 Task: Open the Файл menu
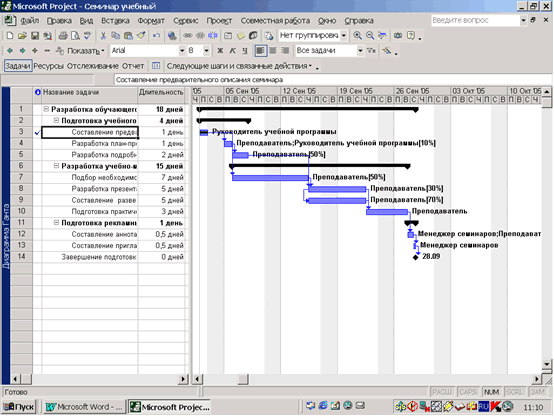(30, 20)
